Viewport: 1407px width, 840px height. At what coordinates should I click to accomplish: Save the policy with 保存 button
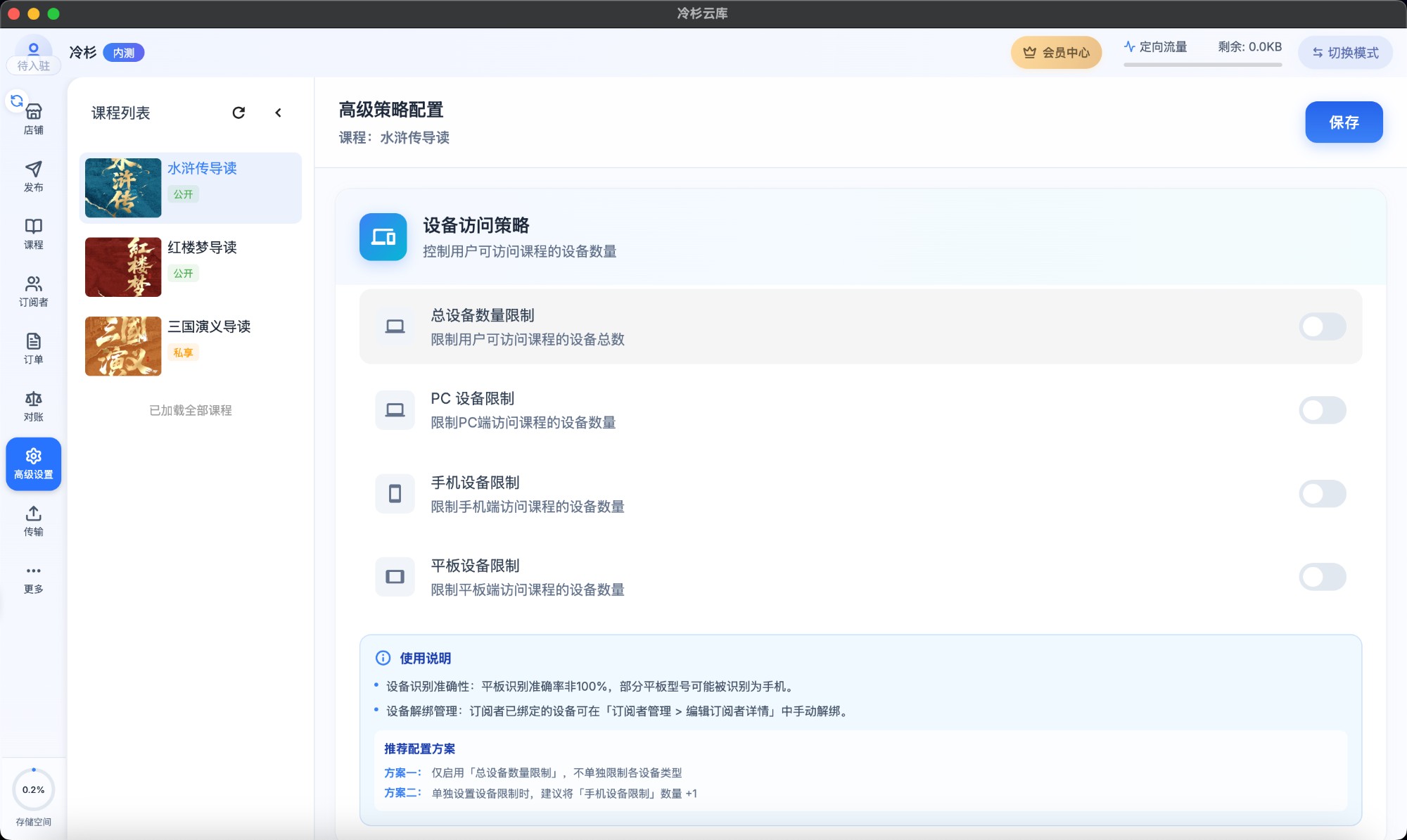click(x=1344, y=122)
